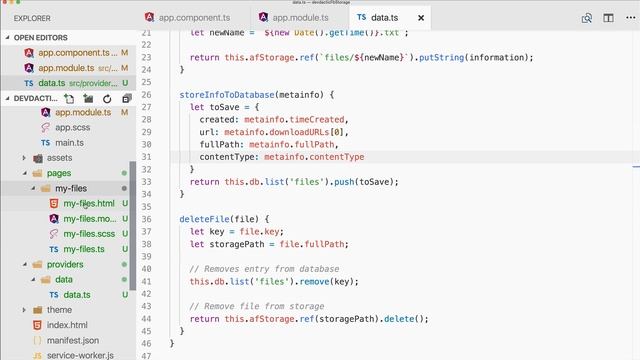Open the more actions ellipsis menu
Screen dimensions: 640x360
click(x=630, y=18)
